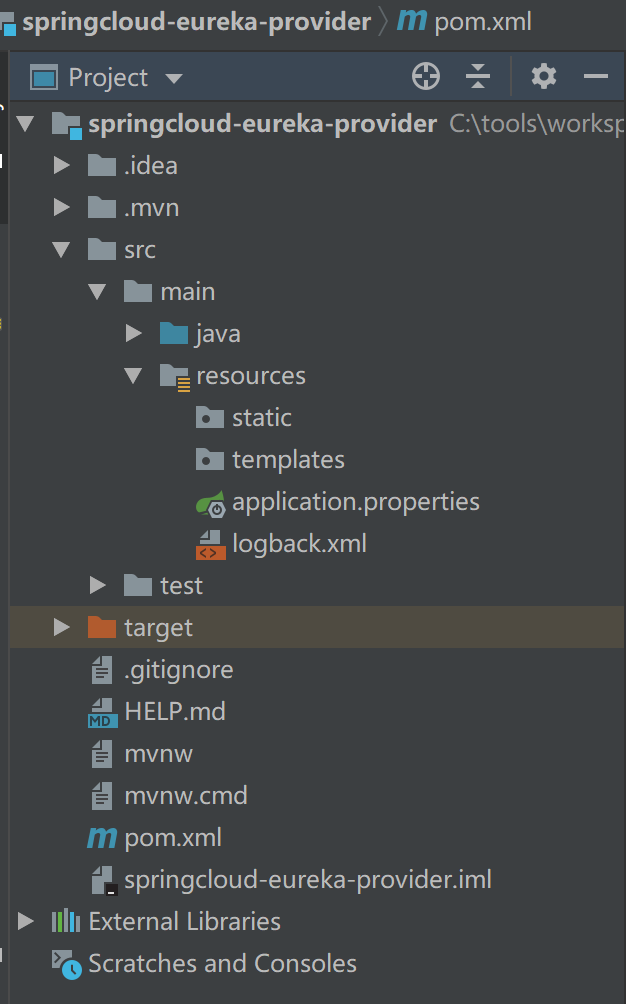Click the blue java source root icon
Screen dimensions: 626x1004
pos(173,333)
